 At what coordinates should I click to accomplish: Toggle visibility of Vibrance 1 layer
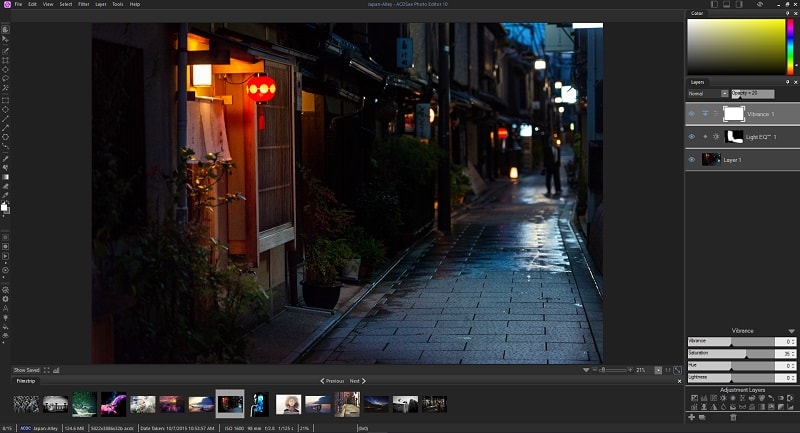point(691,114)
